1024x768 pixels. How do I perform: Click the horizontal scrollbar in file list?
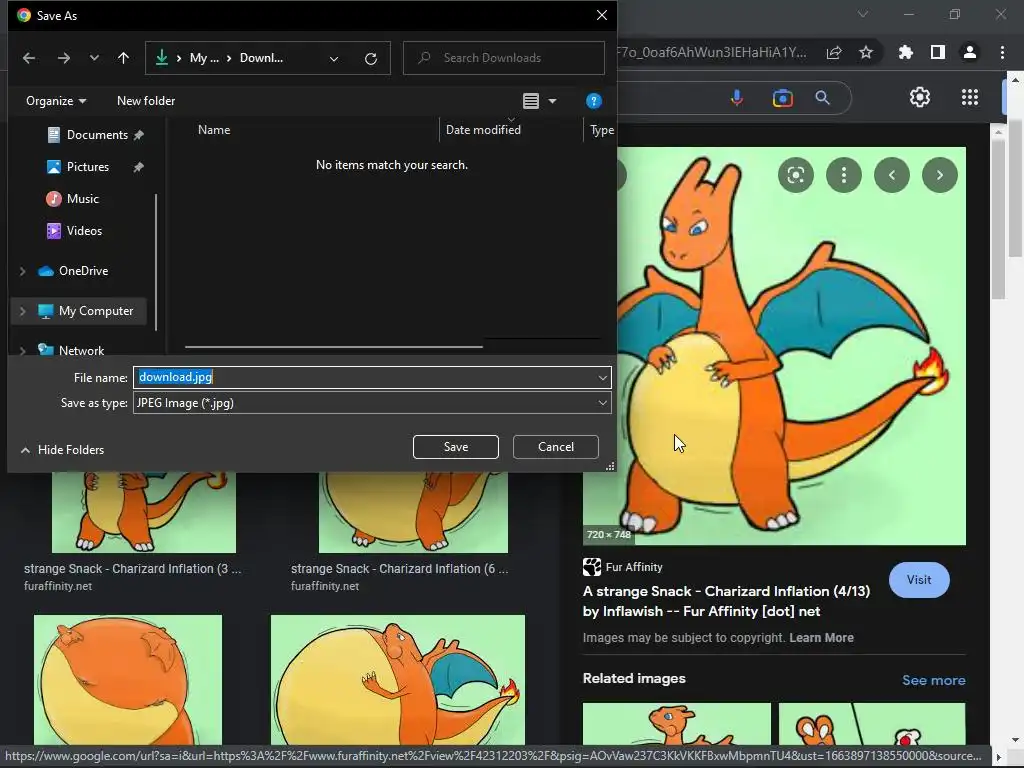334,347
